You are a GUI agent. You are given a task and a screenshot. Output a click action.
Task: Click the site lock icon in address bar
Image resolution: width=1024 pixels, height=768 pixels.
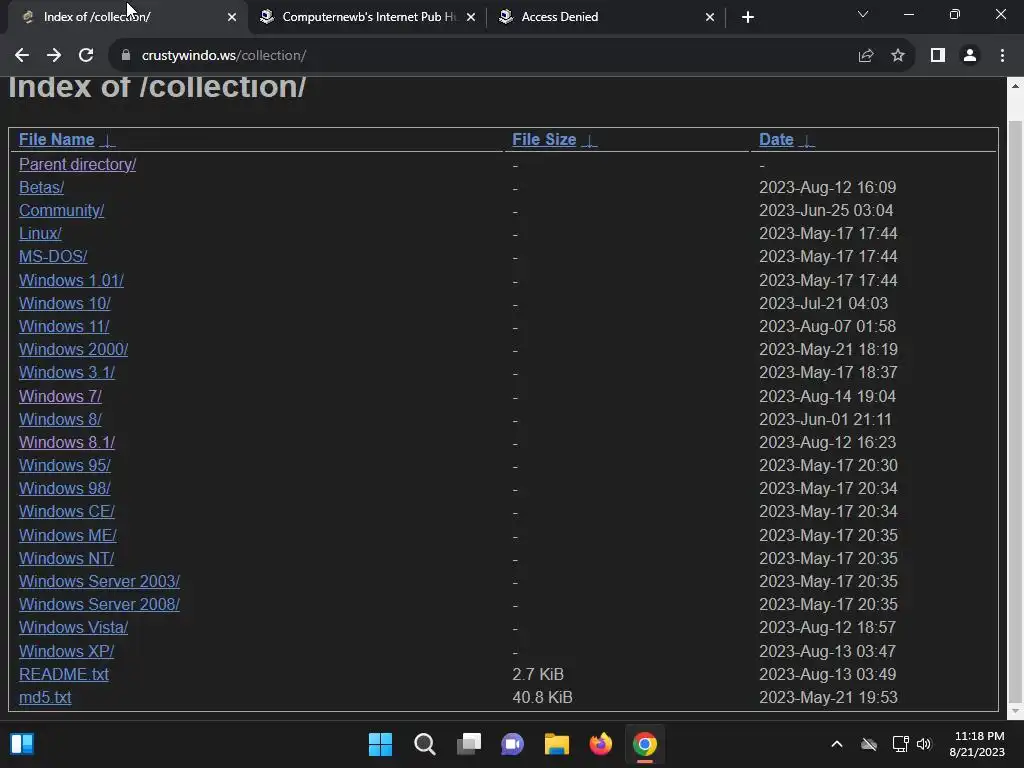pos(126,56)
